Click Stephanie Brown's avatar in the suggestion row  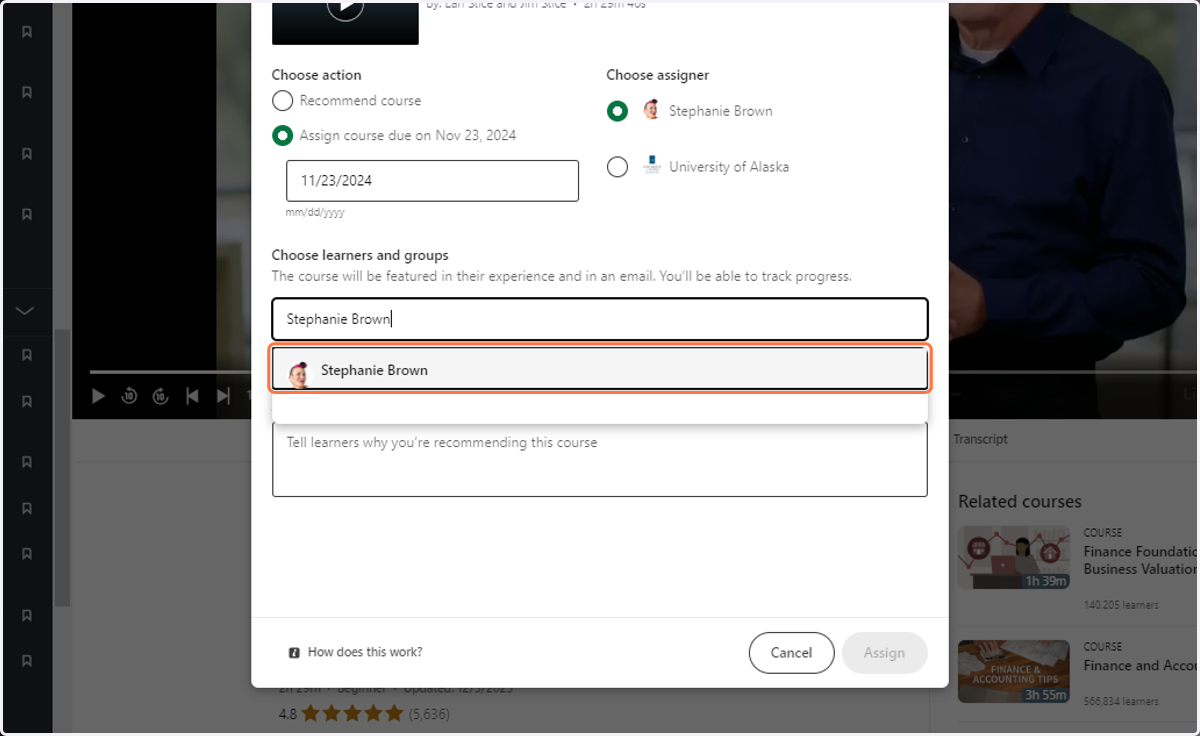point(298,372)
